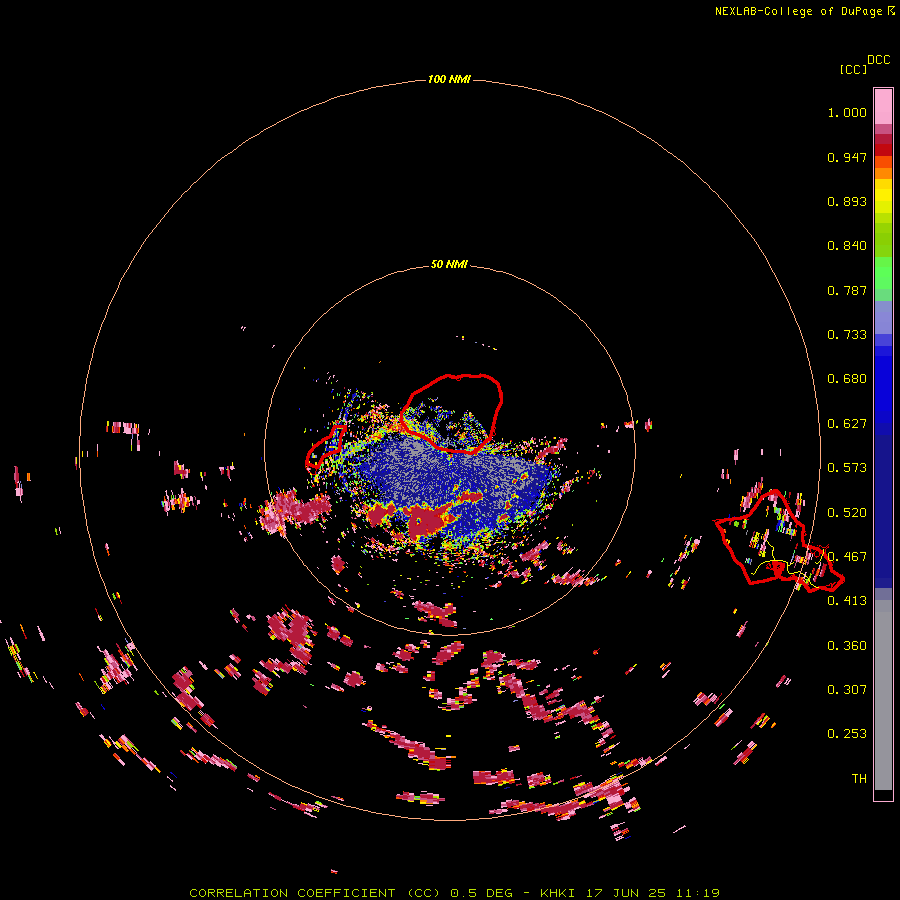The width and height of the screenshot is (900, 900).
Task: Click the 0.840 color scale label
Action: (x=847, y=246)
